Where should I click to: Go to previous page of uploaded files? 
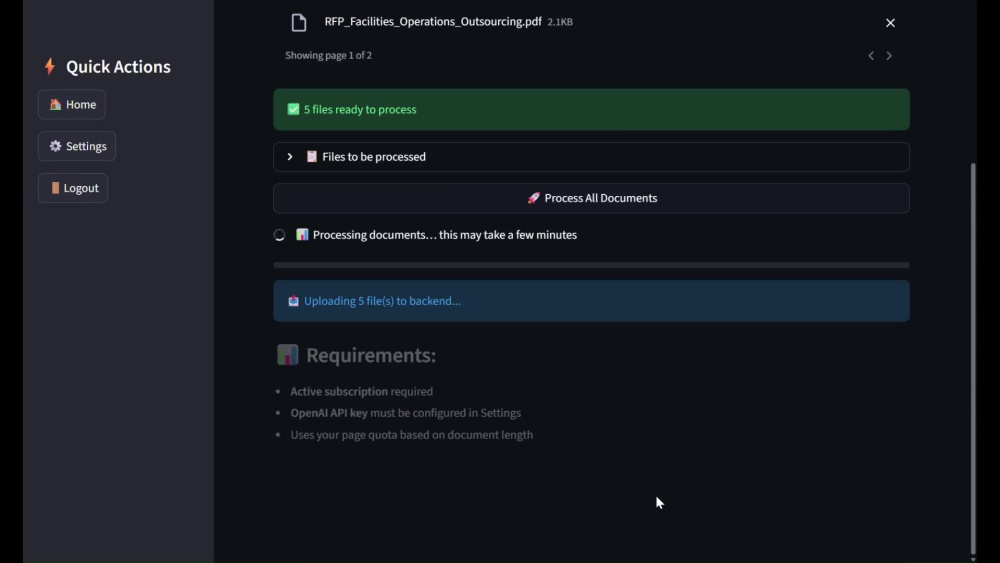(871, 55)
